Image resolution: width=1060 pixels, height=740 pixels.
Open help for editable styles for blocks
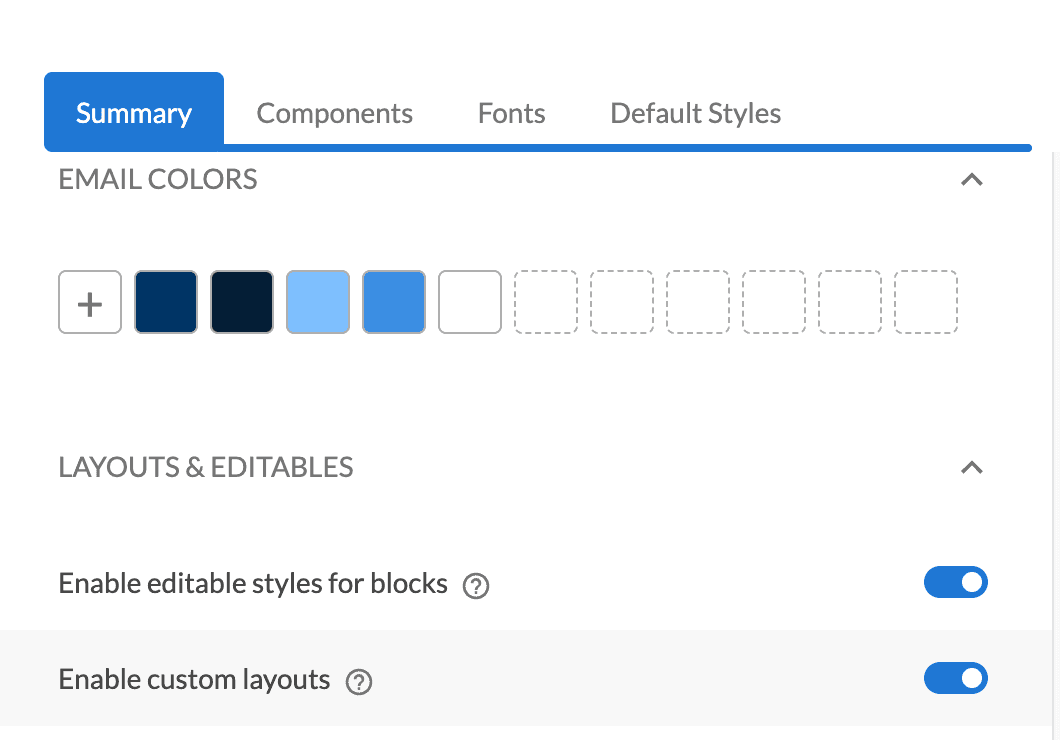476,586
